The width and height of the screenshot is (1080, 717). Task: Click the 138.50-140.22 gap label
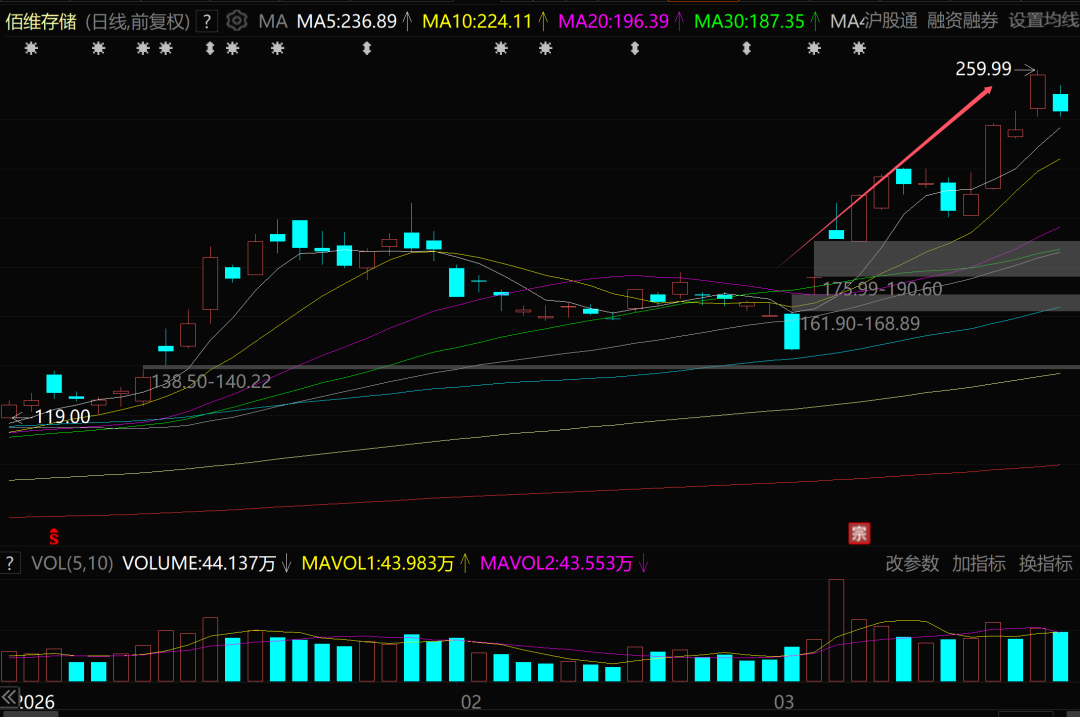tap(211, 382)
